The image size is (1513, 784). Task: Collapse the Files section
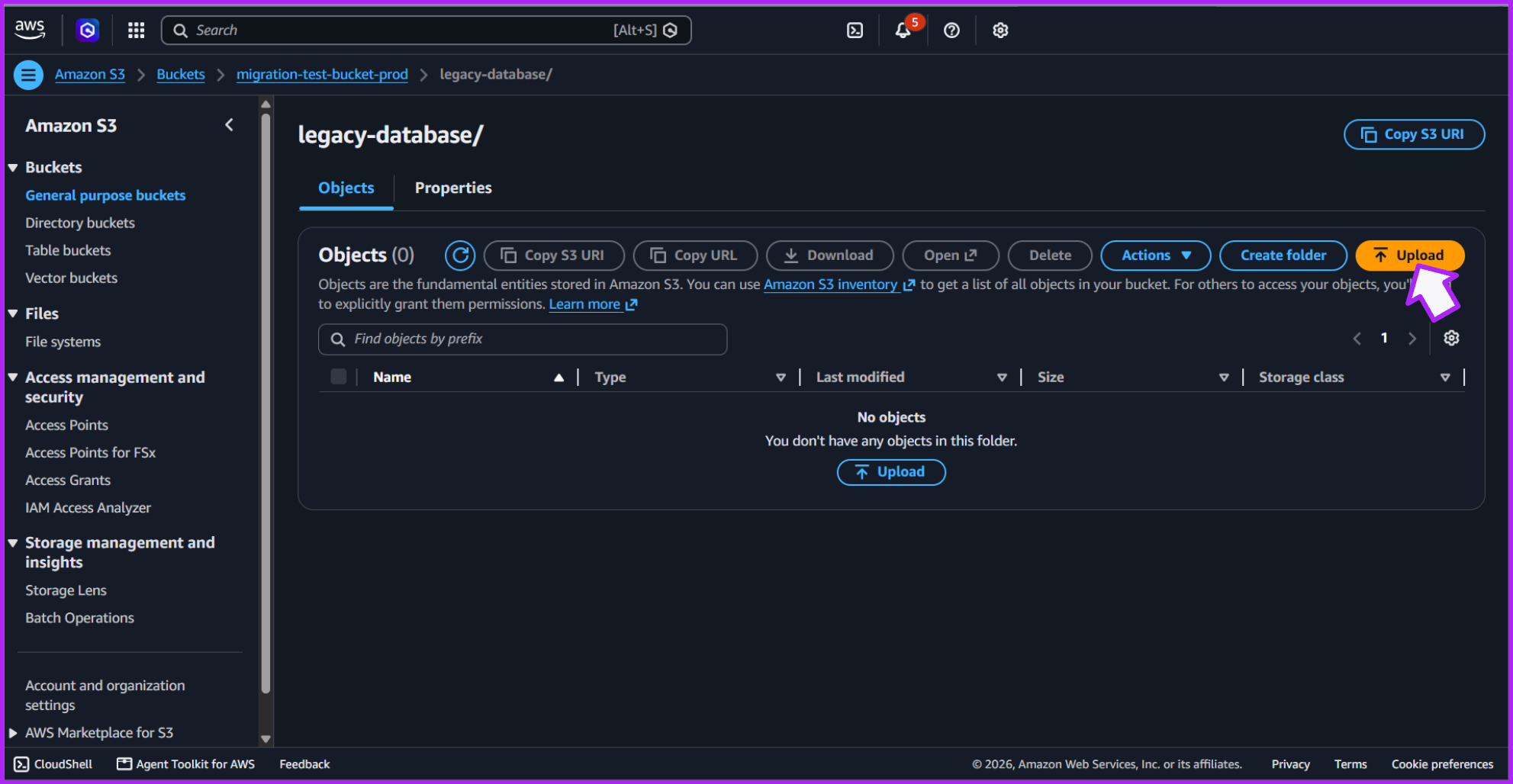click(13, 313)
